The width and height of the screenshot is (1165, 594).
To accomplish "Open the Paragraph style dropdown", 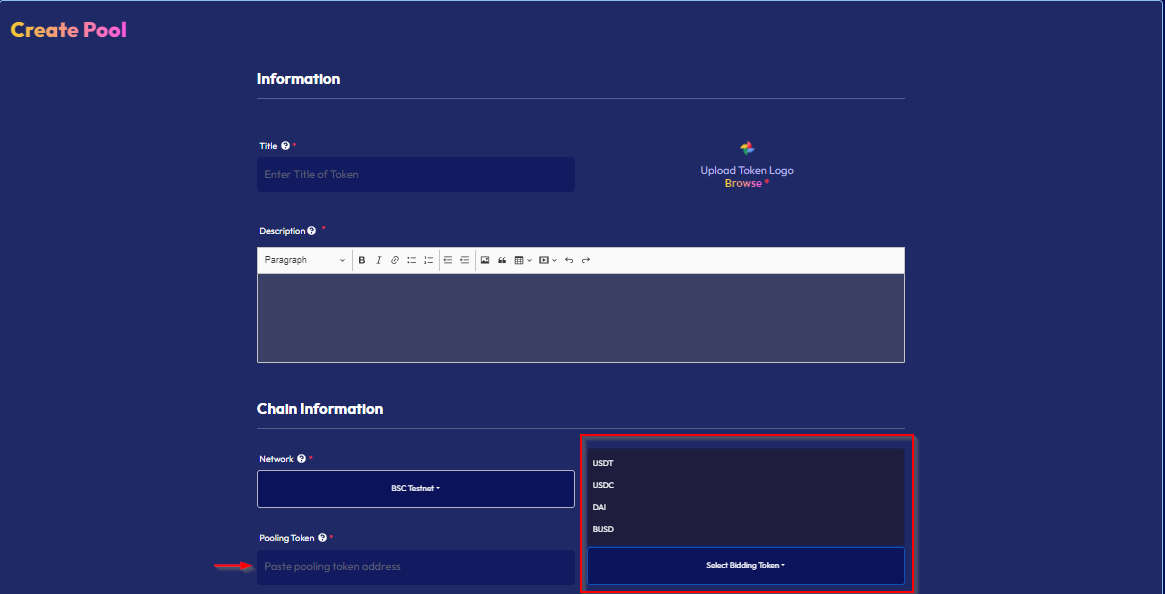I will click(304, 260).
